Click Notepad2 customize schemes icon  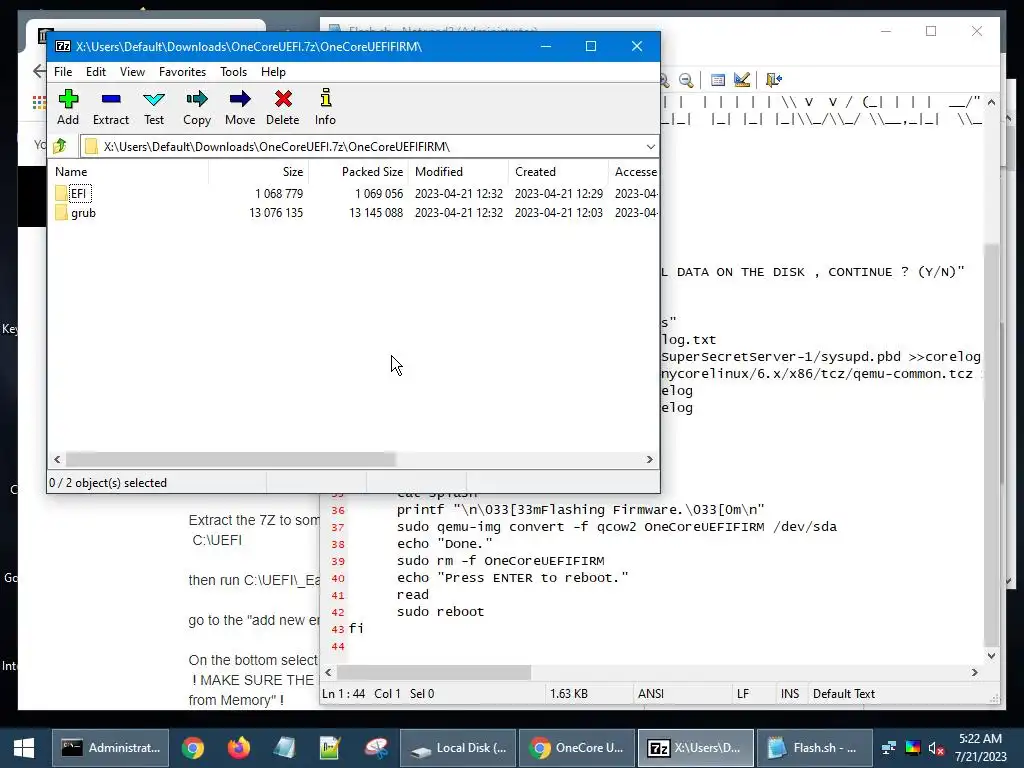742,80
